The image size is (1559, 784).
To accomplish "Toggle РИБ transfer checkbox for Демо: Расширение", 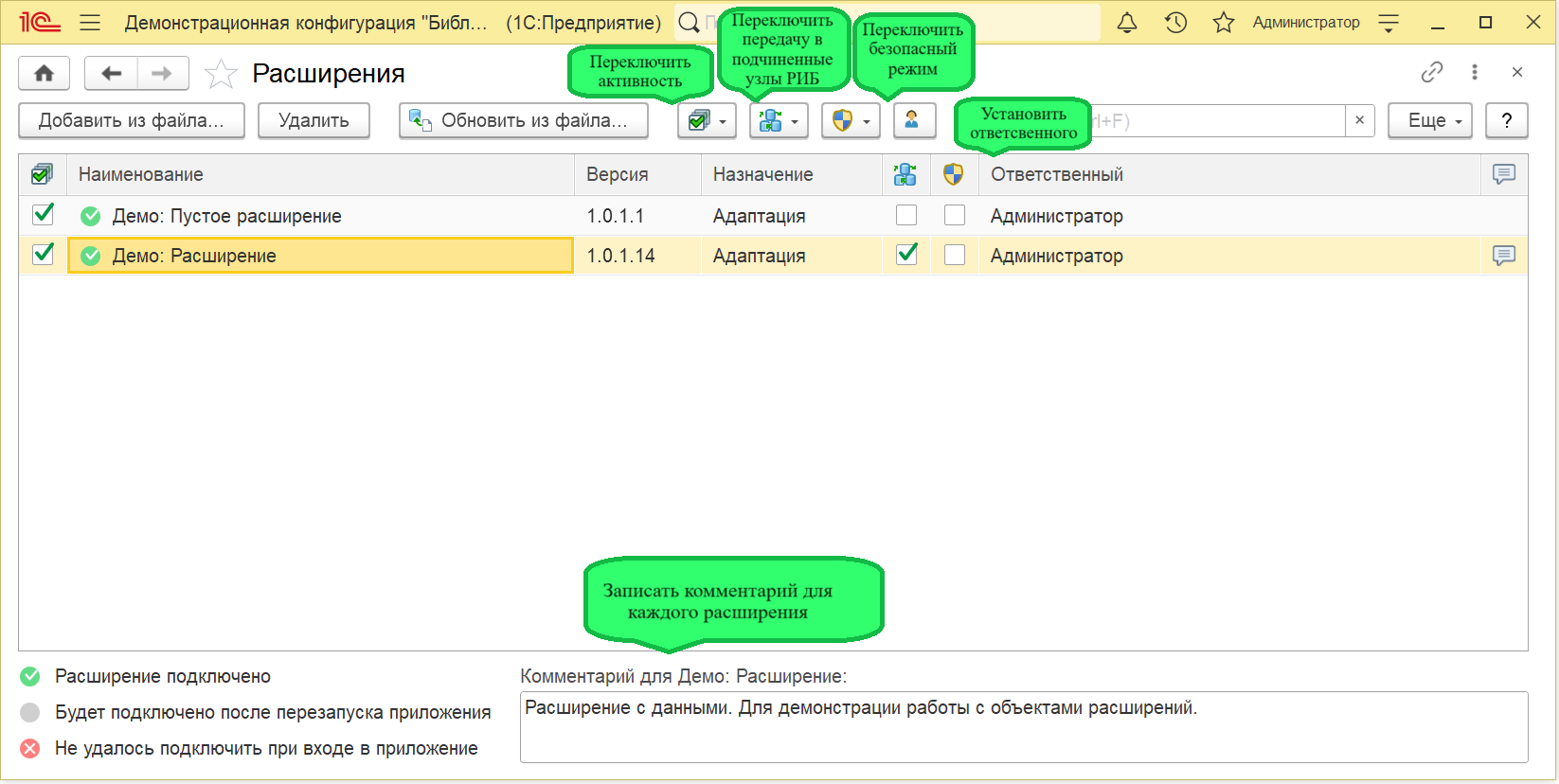I will 906,255.
